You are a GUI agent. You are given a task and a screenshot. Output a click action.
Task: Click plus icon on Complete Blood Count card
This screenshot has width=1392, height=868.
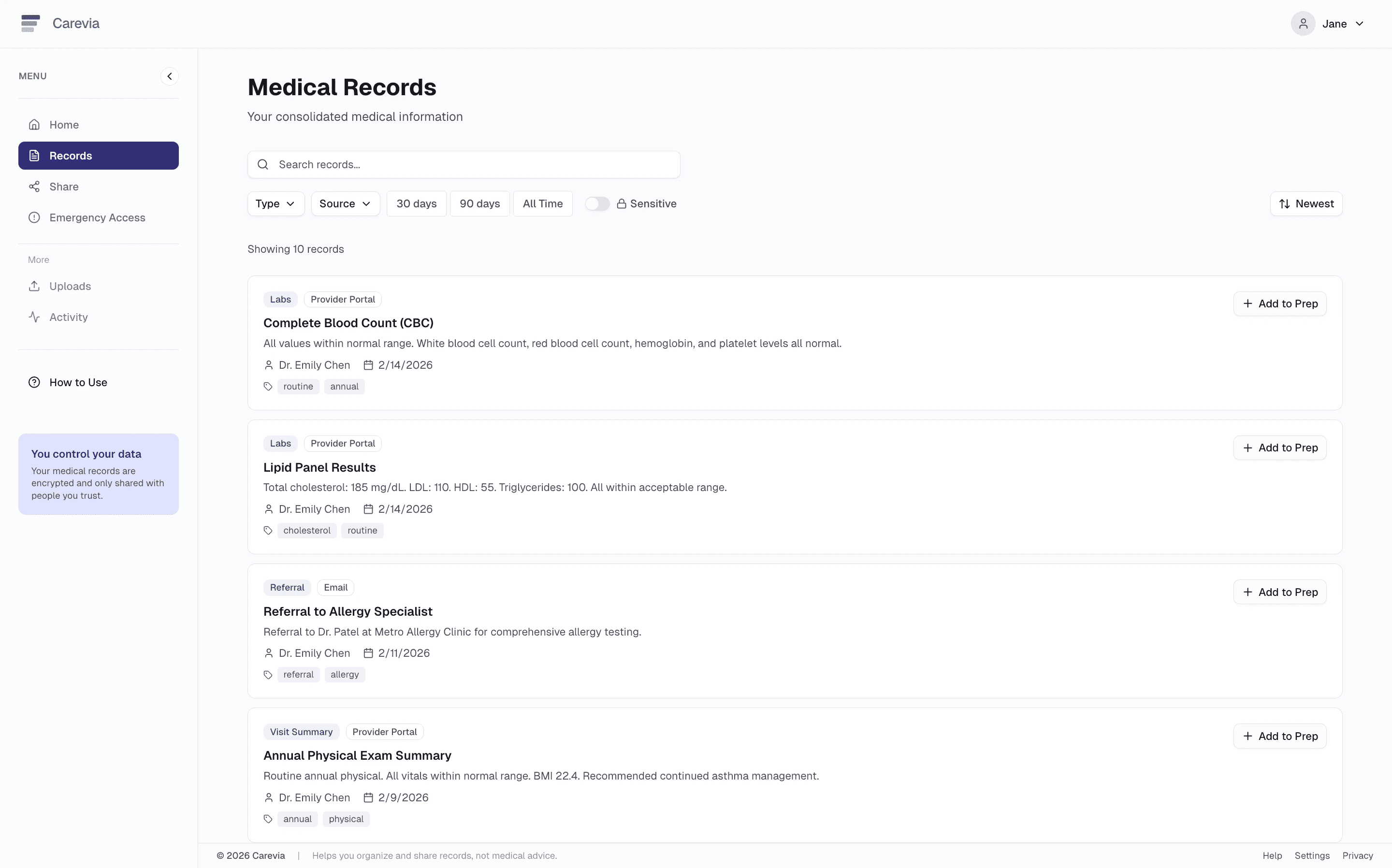[1247, 304]
